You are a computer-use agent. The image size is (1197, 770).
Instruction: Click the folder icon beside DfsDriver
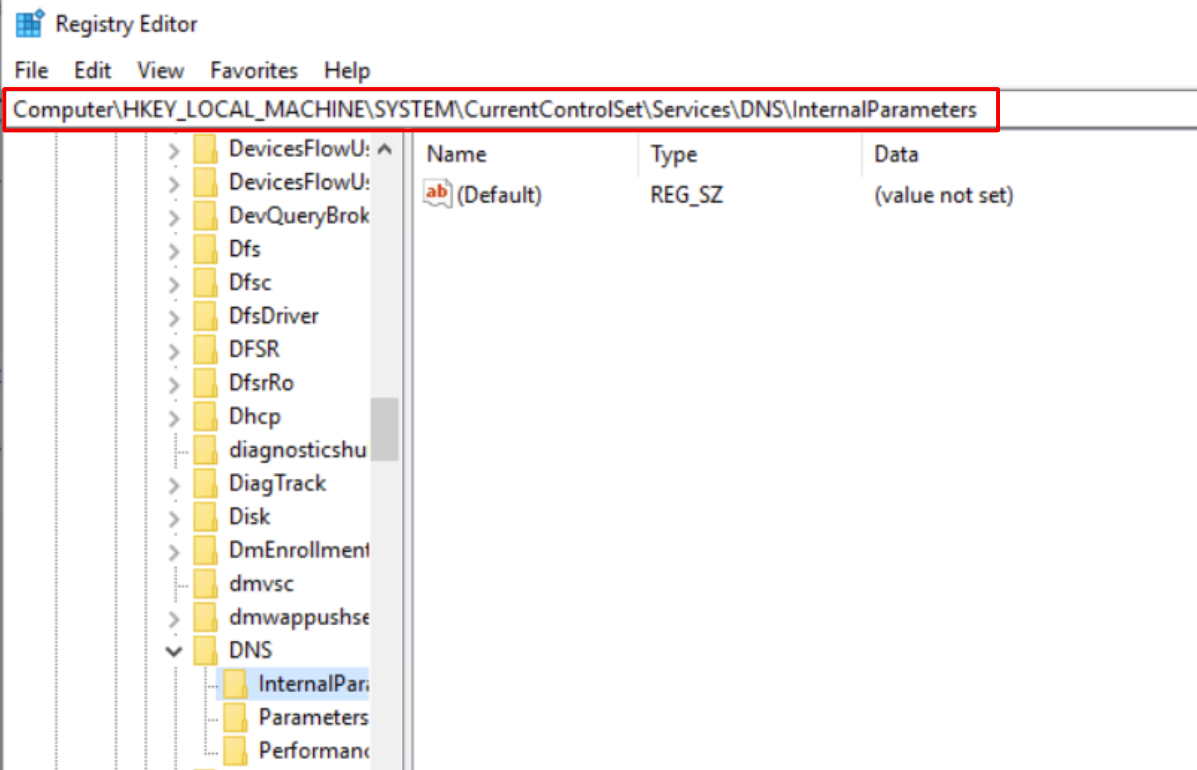point(205,316)
